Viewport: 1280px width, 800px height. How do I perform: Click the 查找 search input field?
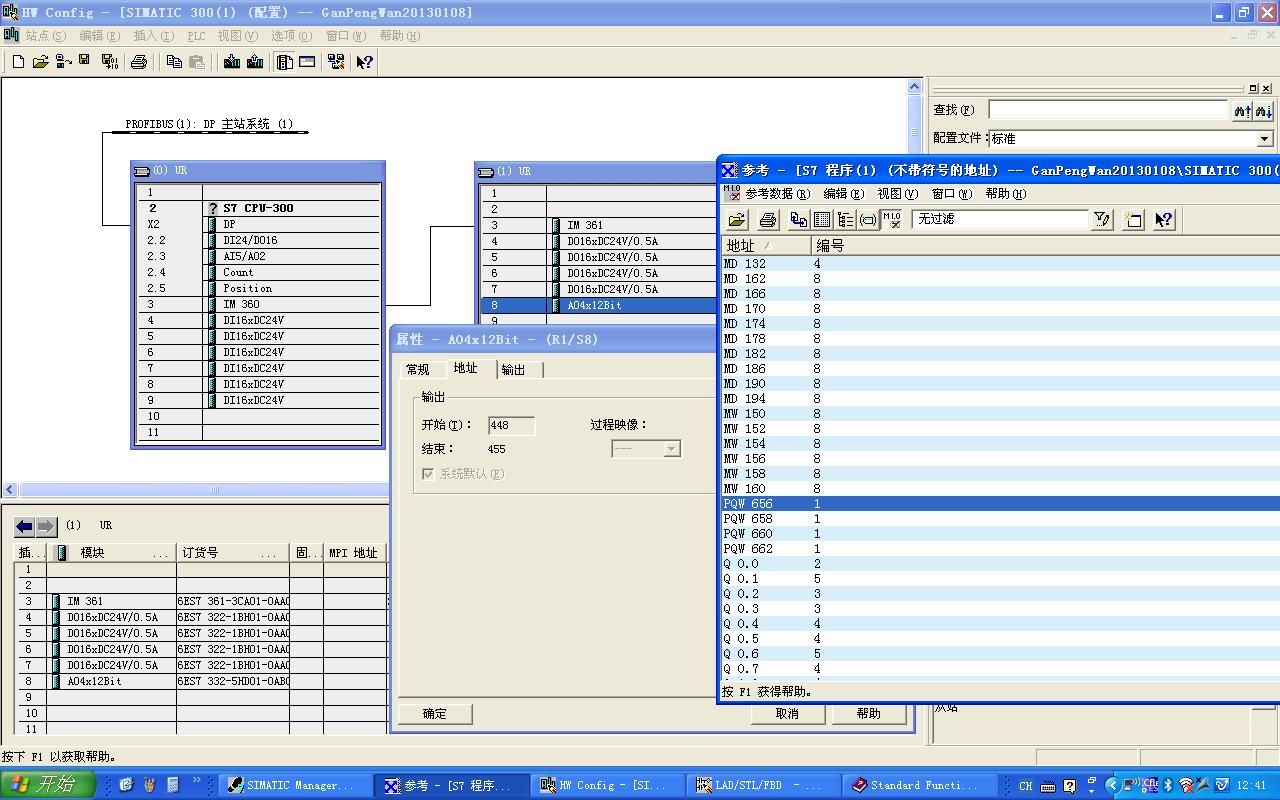(1108, 110)
